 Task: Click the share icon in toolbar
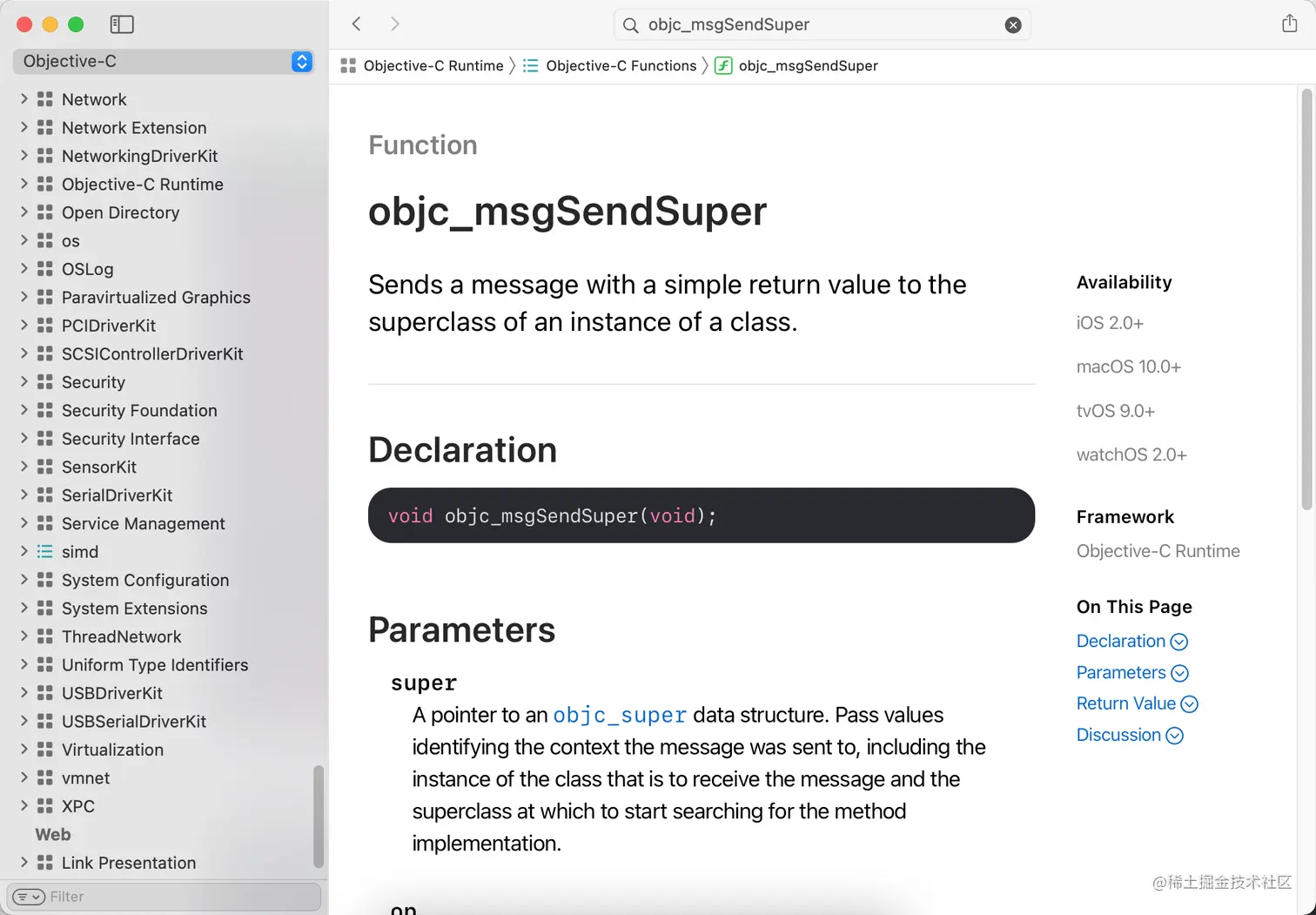1289,24
